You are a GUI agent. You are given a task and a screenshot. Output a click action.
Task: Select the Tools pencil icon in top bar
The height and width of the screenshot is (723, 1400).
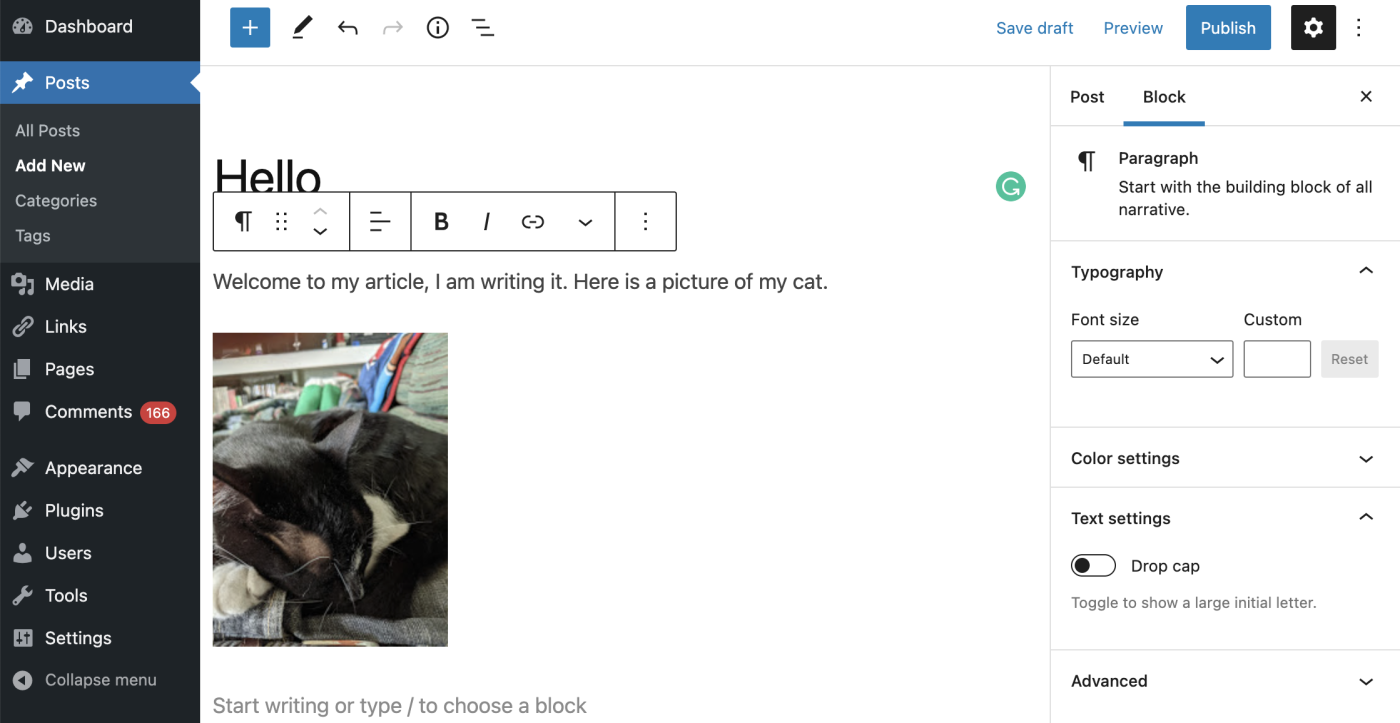(302, 28)
